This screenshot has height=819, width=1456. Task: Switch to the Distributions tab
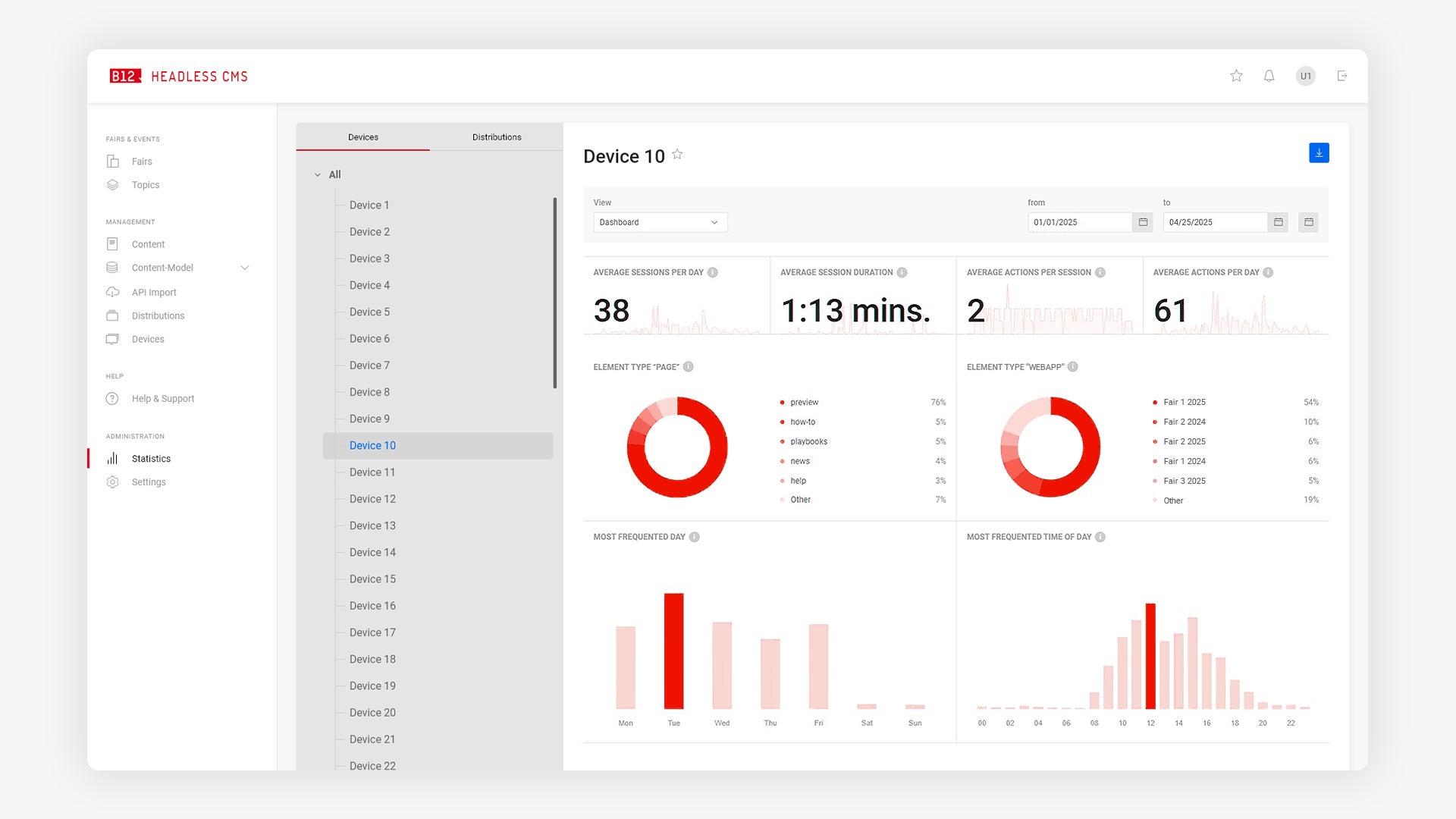(x=497, y=137)
